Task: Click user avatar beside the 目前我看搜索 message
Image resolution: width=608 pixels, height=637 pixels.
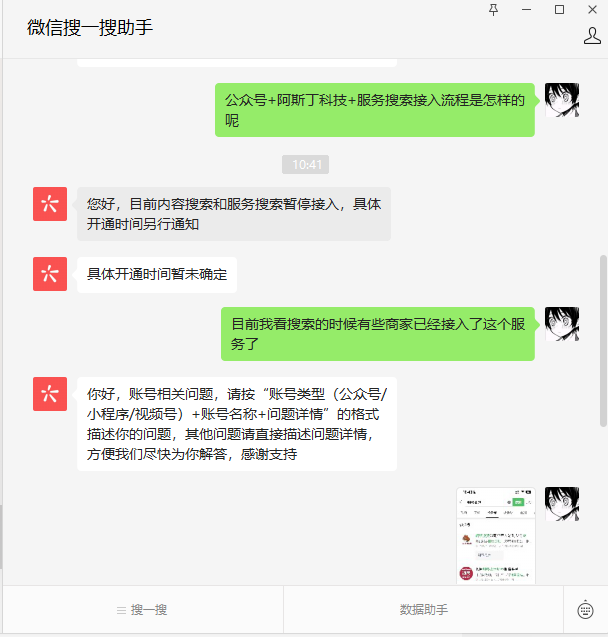Action: (x=562, y=324)
